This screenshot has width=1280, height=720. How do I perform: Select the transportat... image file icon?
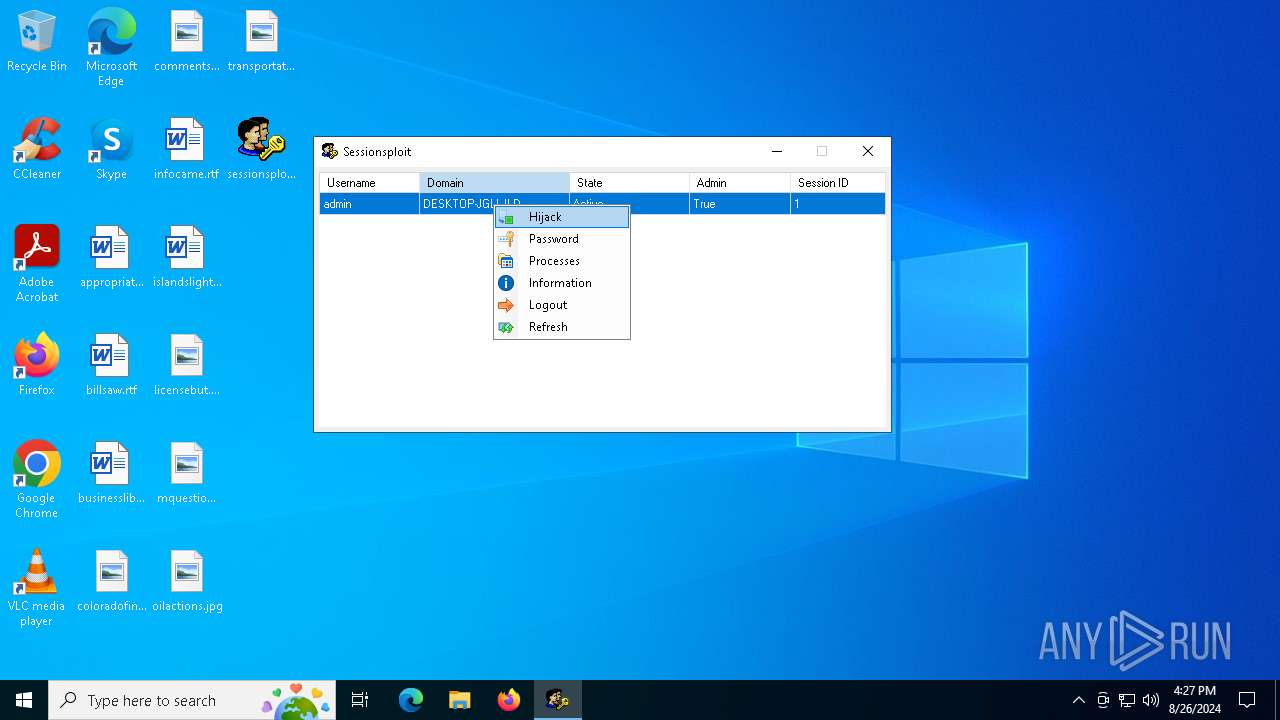click(261, 42)
